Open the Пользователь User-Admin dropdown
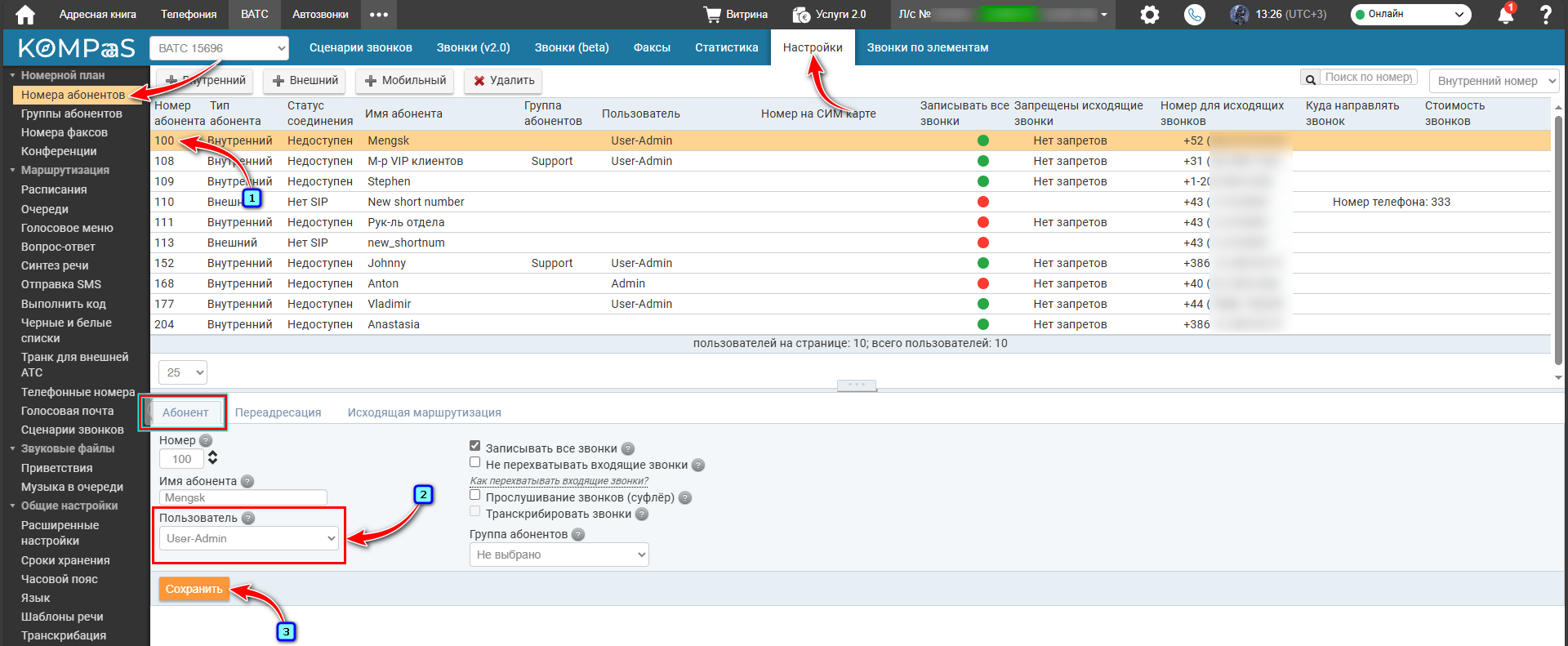Screen dimensions: 1568x646 249,538
